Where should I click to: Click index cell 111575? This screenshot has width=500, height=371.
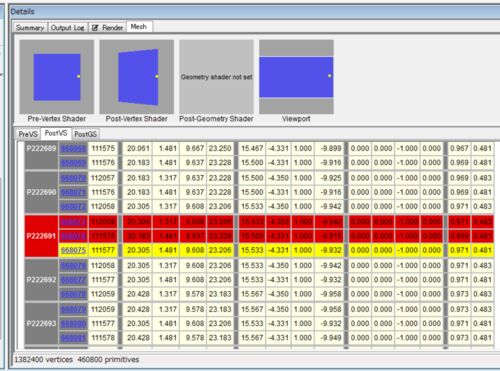pos(103,148)
